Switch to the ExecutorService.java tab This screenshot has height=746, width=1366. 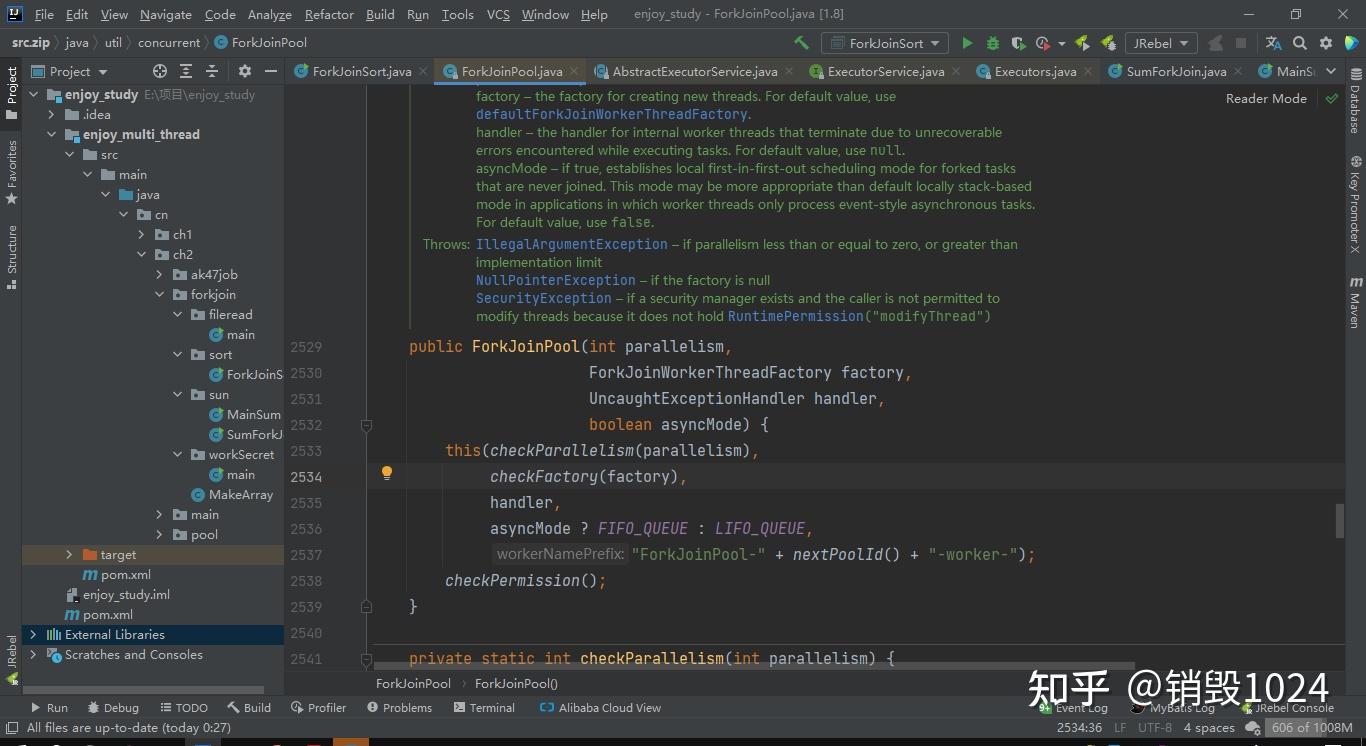pyautogui.click(x=884, y=71)
